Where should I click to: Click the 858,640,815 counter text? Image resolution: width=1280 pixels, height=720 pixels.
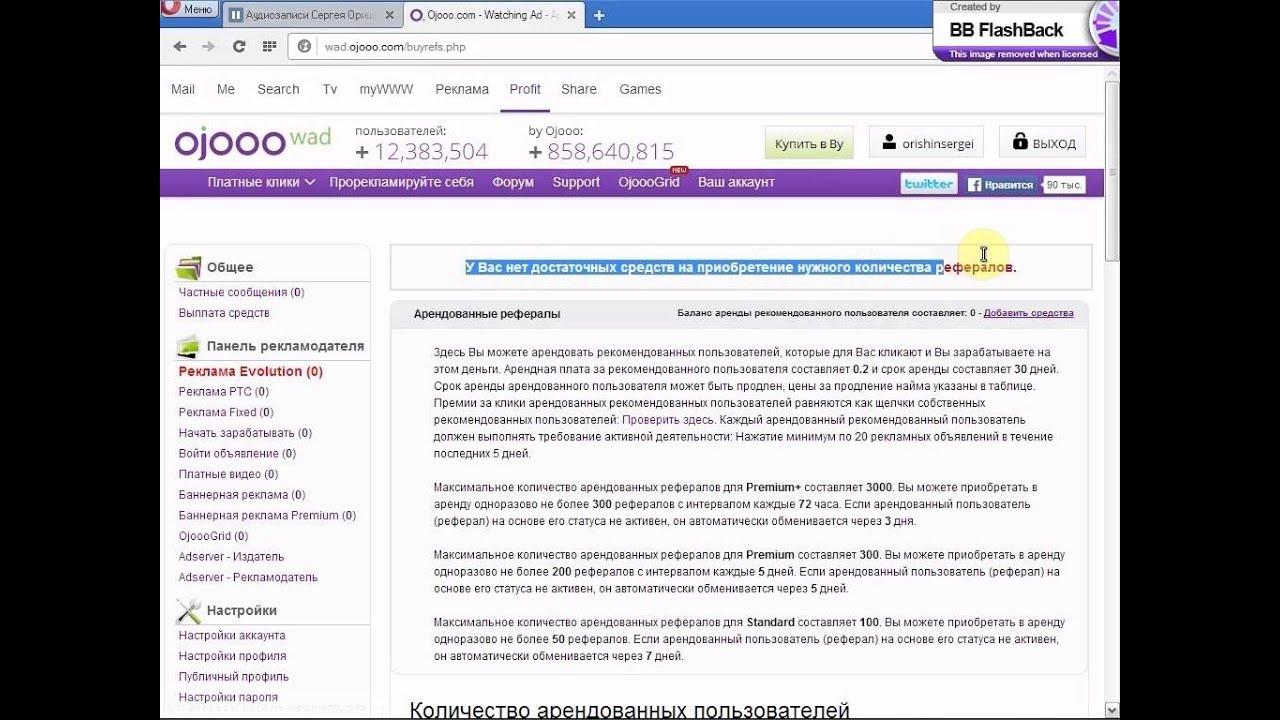(x=610, y=152)
